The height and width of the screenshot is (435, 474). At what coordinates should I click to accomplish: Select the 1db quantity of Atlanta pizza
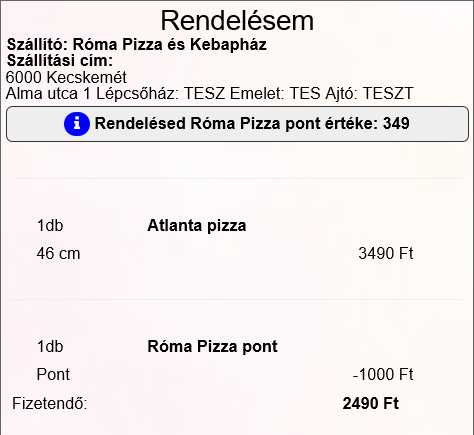tap(50, 226)
